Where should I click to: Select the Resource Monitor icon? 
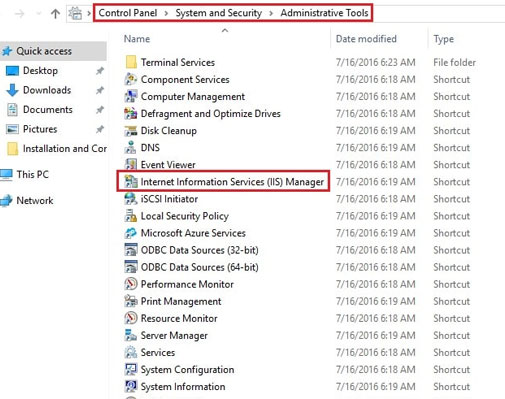[131, 318]
